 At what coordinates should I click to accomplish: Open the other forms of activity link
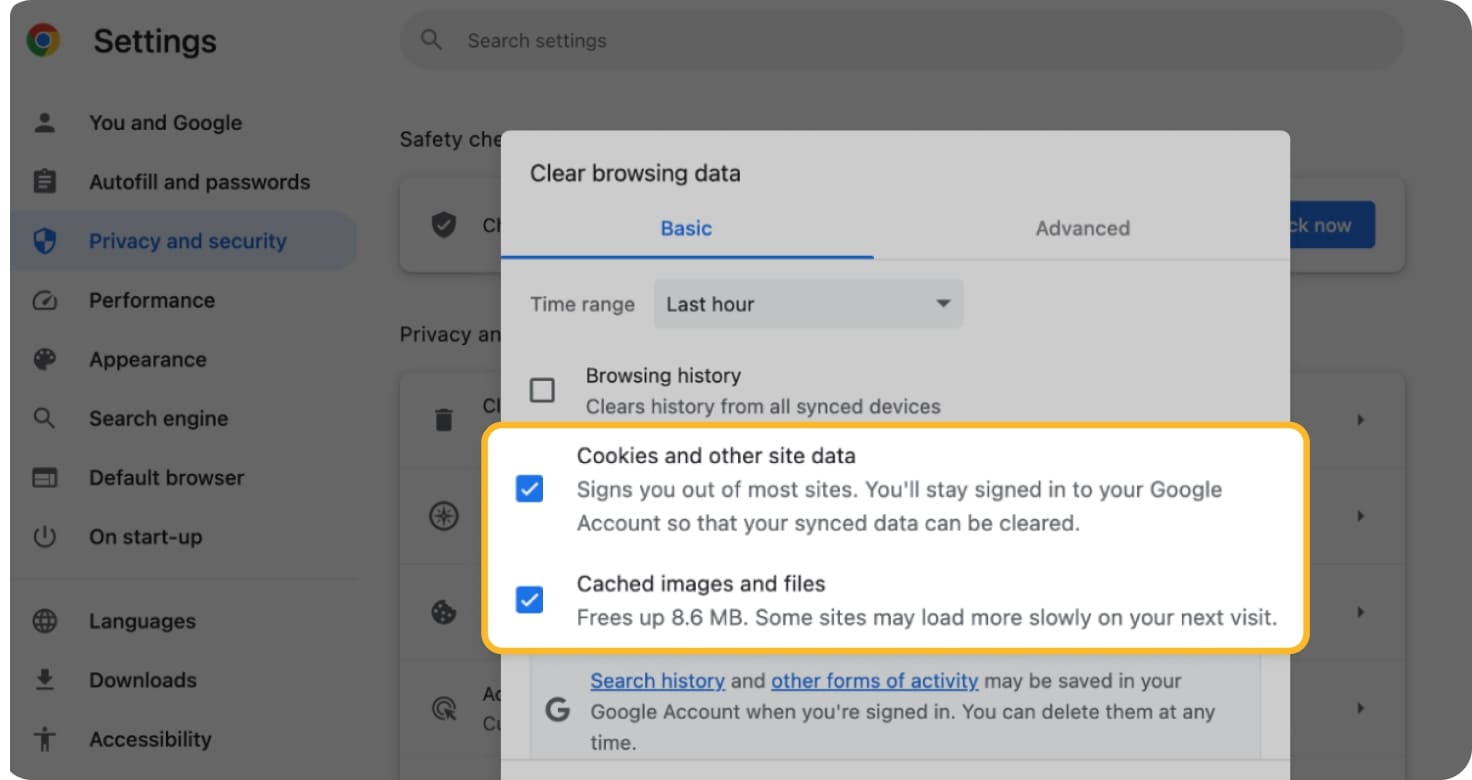[x=874, y=681]
